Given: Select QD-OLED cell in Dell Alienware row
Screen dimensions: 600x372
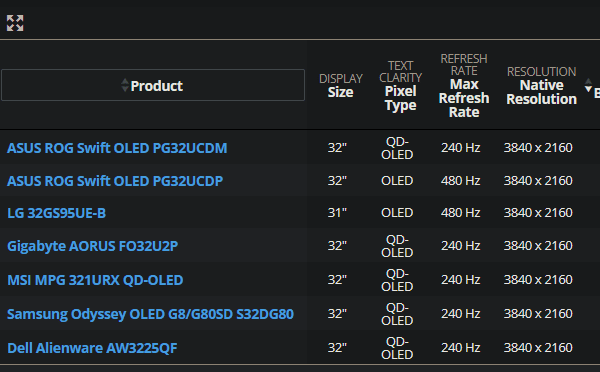Looking at the screenshot, I should (x=397, y=348).
